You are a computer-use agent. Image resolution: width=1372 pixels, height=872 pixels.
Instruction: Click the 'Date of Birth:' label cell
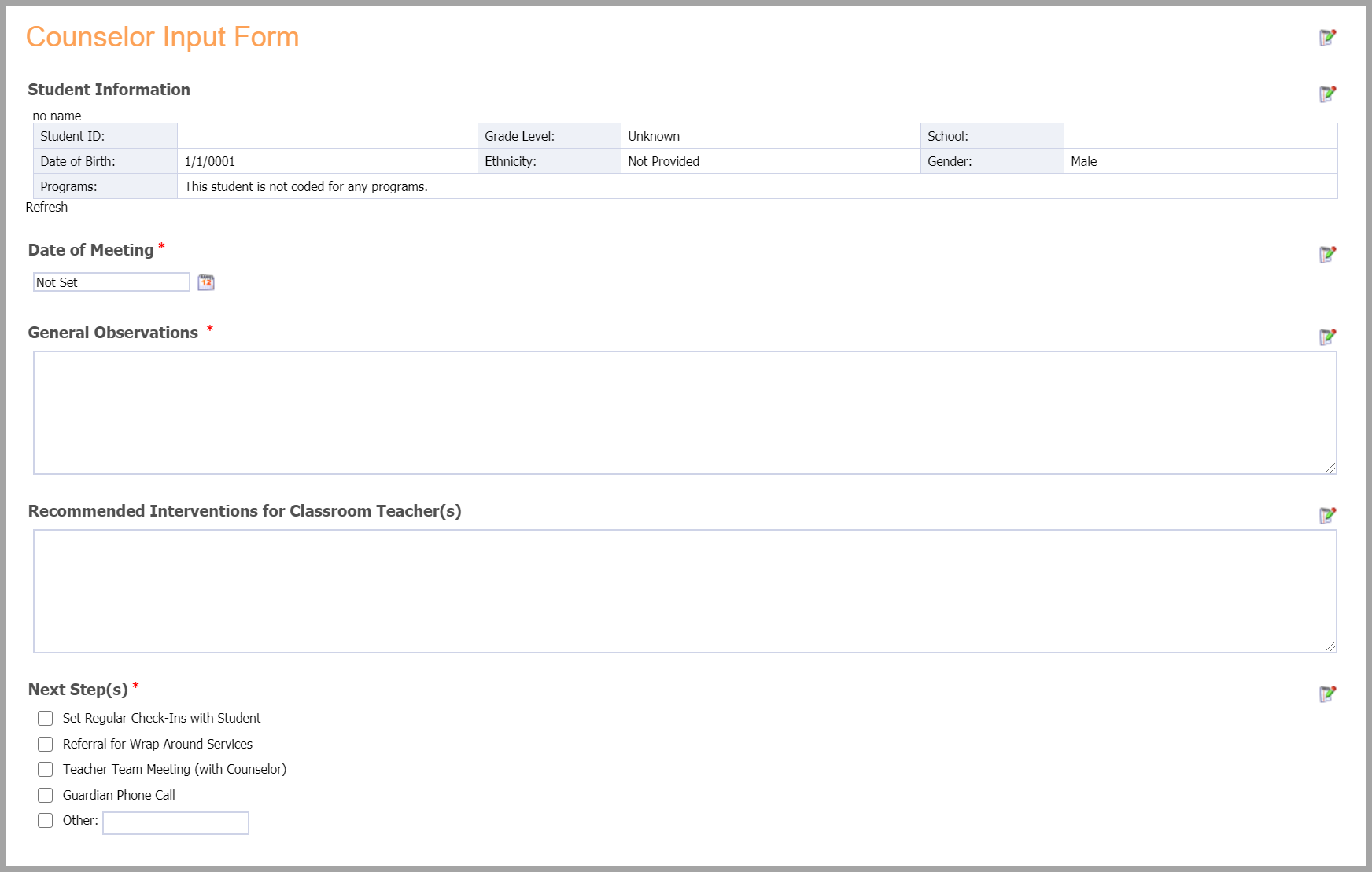[x=105, y=161]
